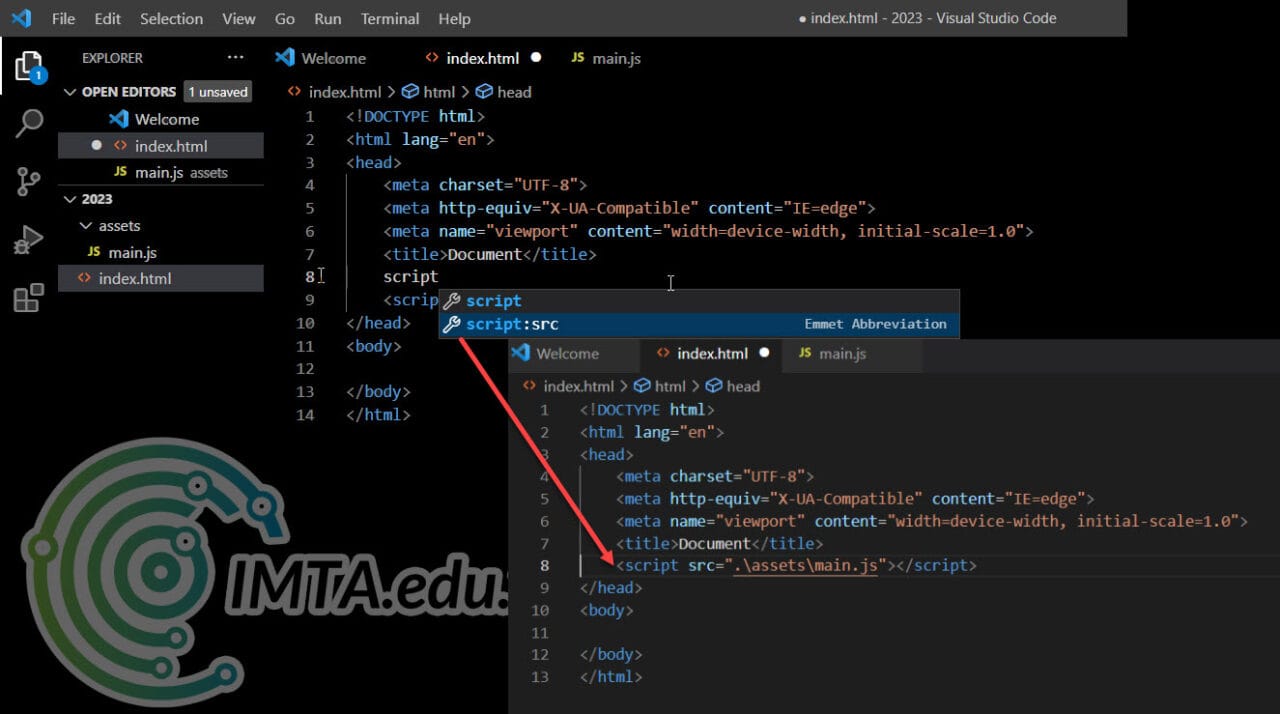Collapse the 2023 folder section

(70, 199)
